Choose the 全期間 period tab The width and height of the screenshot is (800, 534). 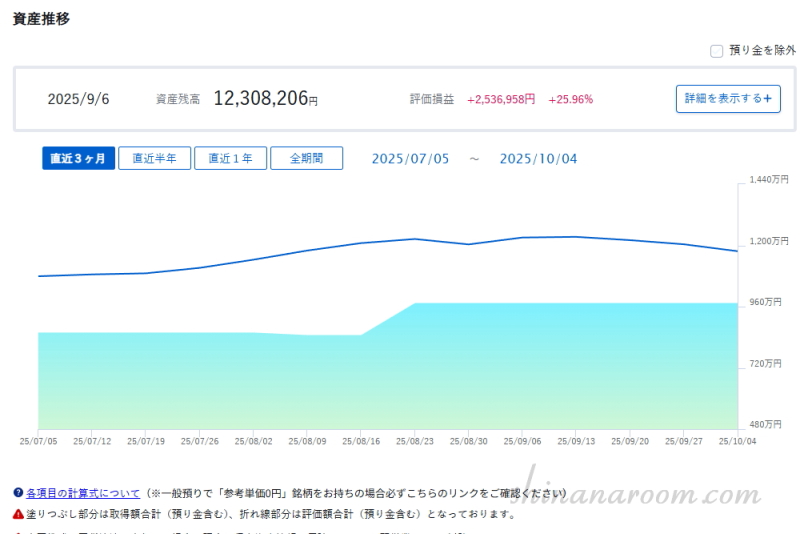[x=306, y=159]
